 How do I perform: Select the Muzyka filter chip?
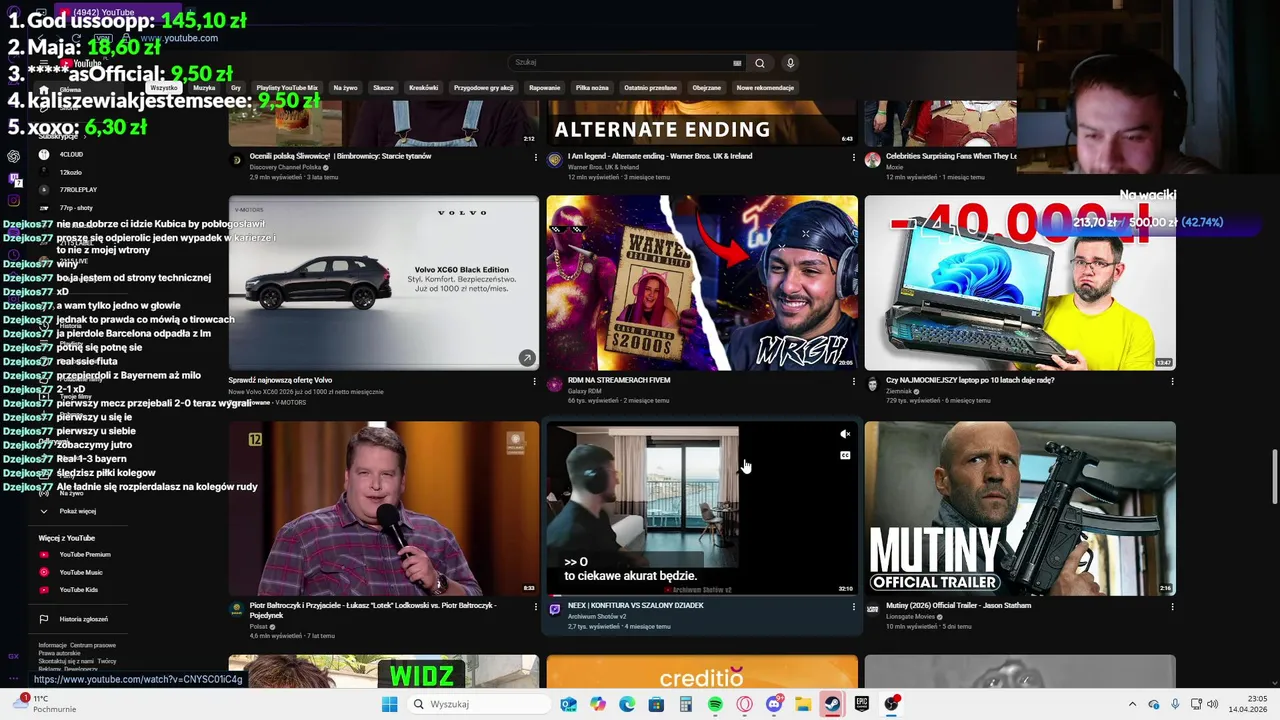point(204,88)
